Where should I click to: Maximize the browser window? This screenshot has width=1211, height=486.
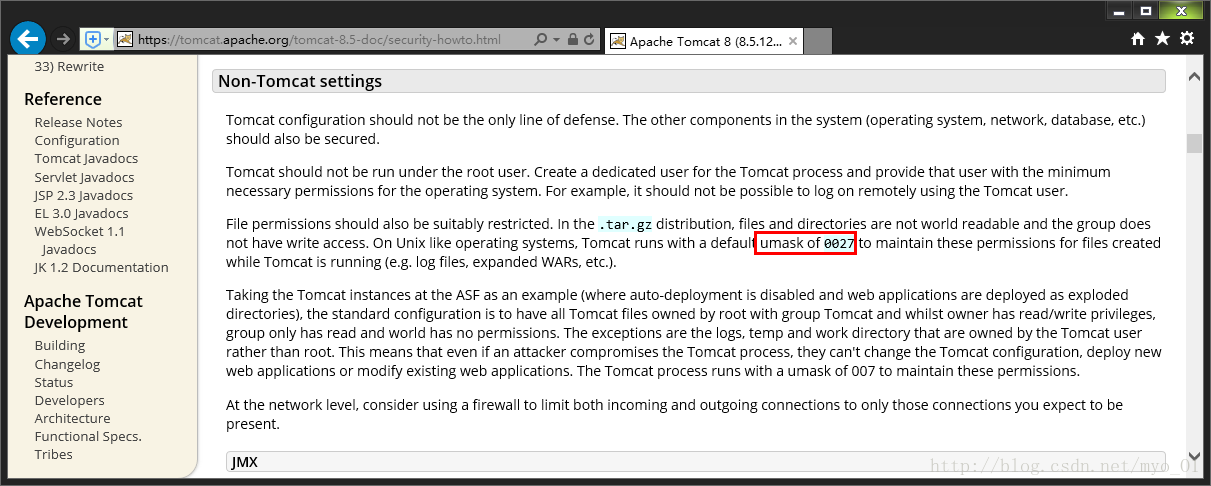[1146, 10]
